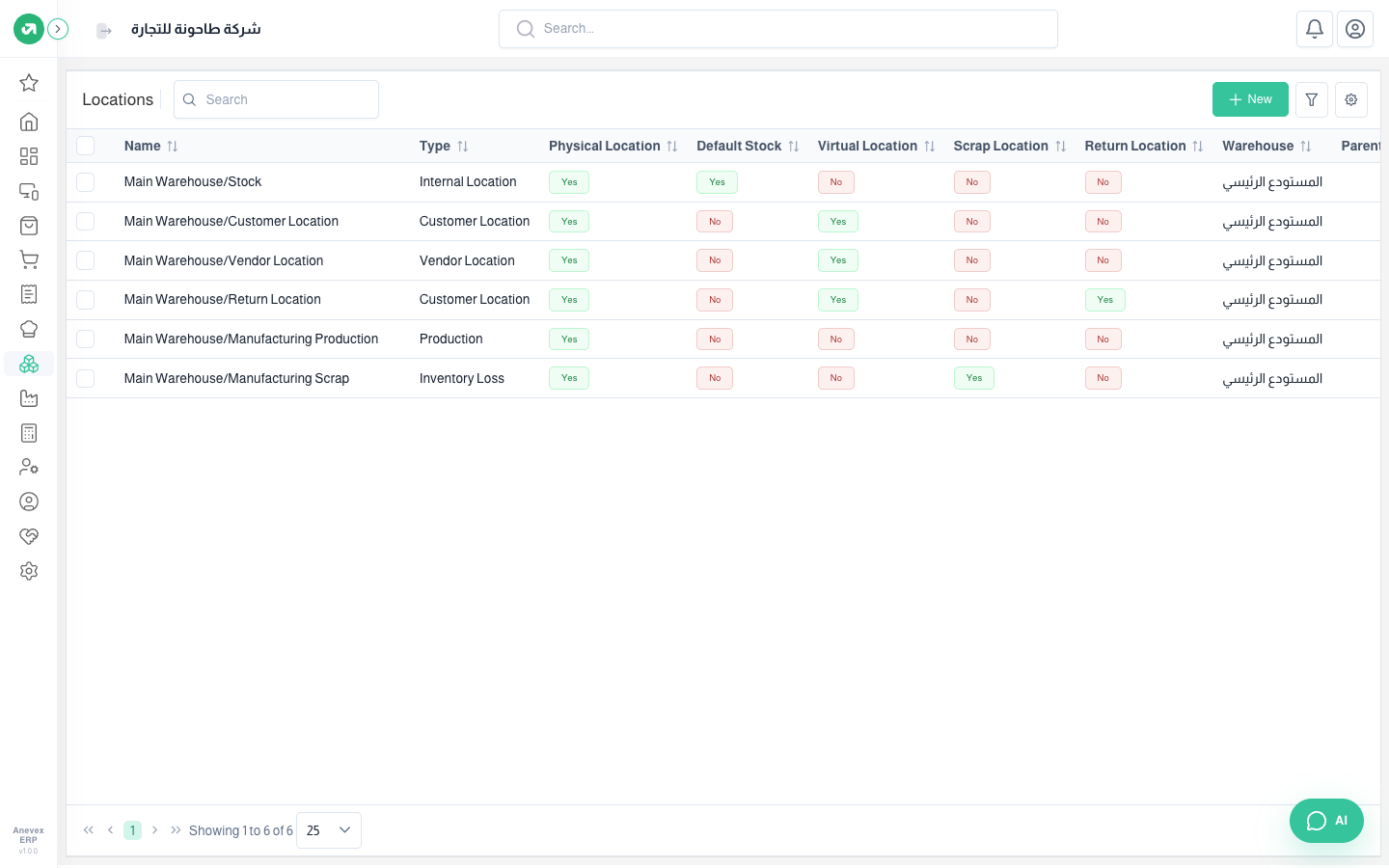Screen dimensions: 1389x868
Task: Check the Main Warehouse/Customer Location row
Action: 86,222
